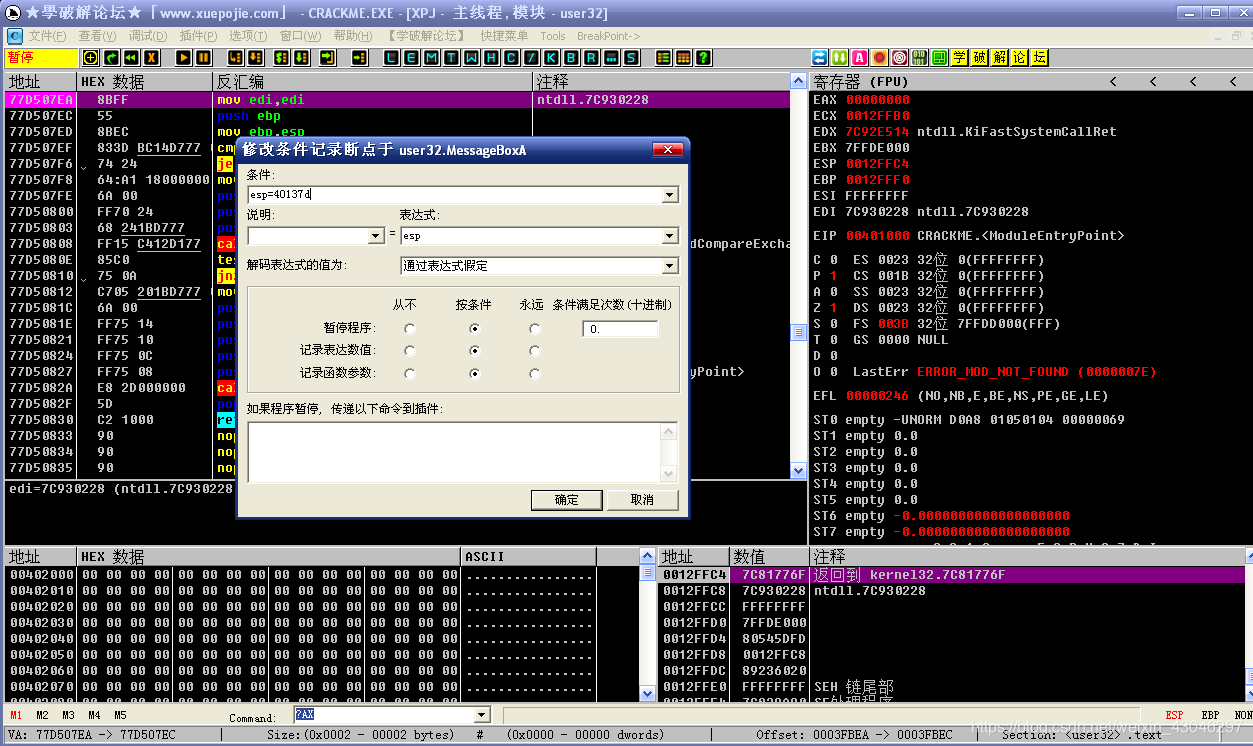Image resolution: width=1253 pixels, height=746 pixels.
Task: Click the green question mark help icon
Action: pos(703,58)
